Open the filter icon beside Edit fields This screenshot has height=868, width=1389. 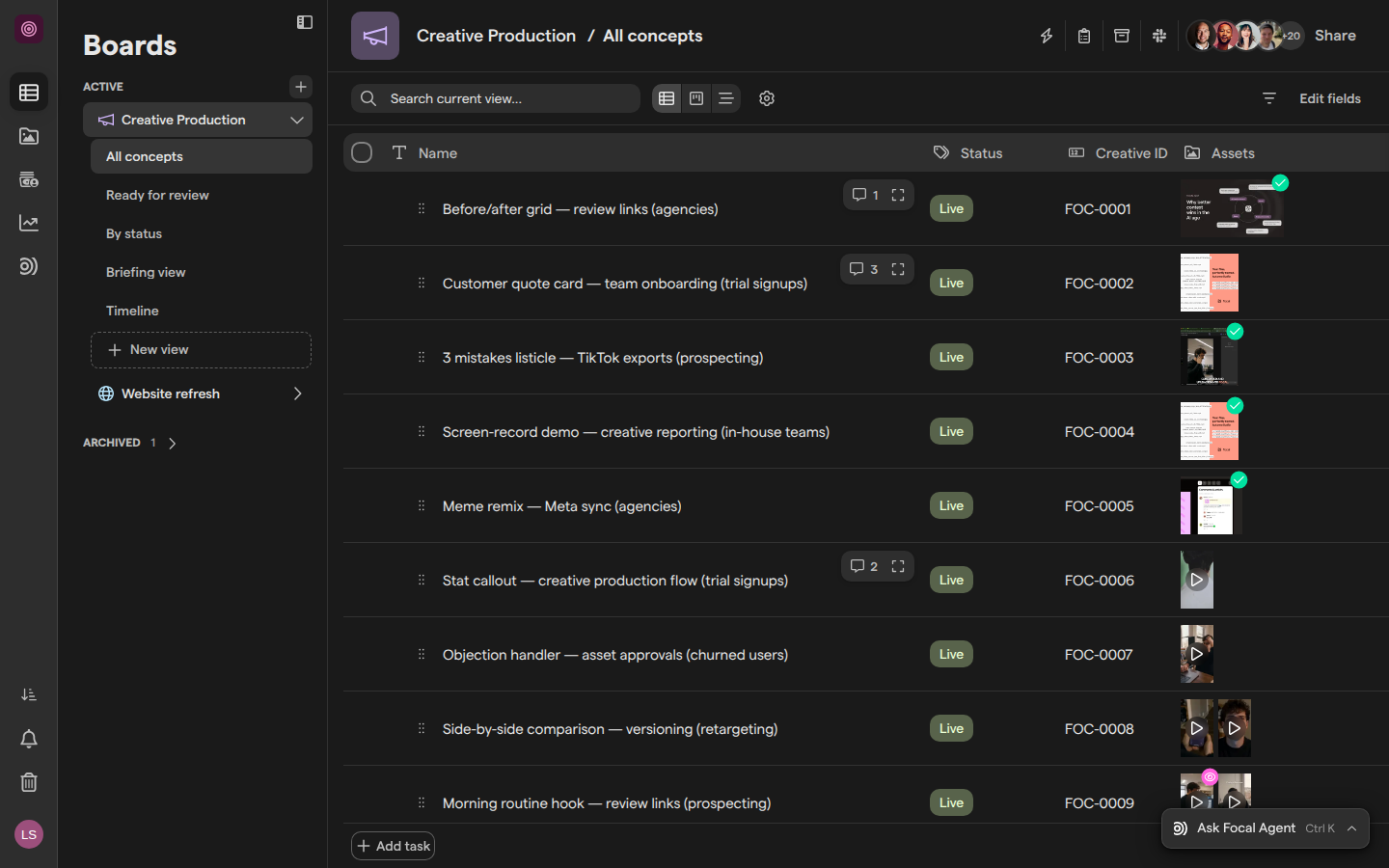[1269, 98]
